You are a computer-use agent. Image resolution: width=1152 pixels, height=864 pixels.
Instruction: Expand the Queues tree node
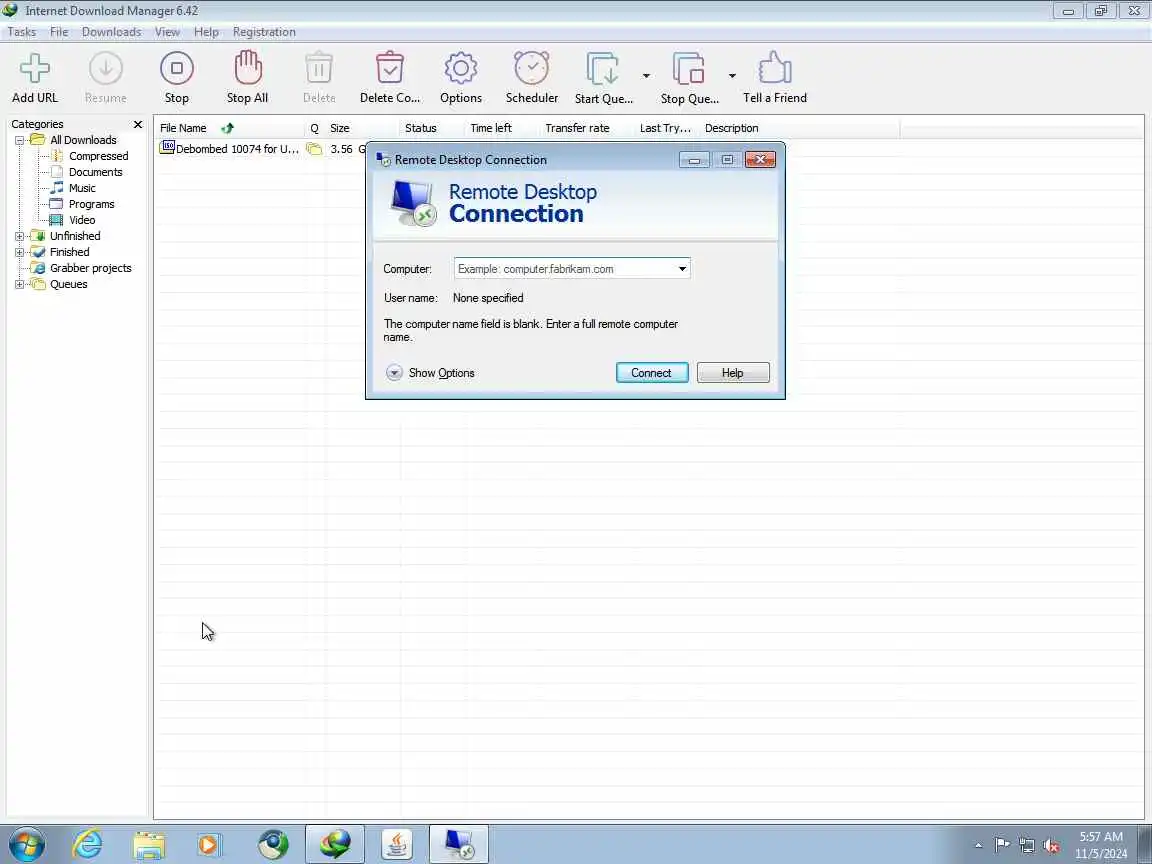point(20,284)
